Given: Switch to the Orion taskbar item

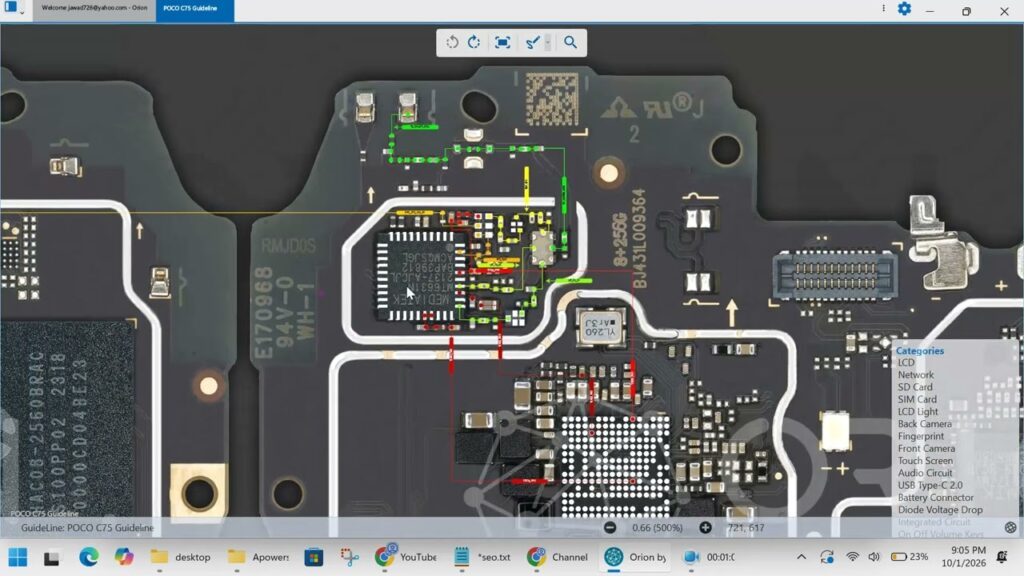Looking at the screenshot, I should 635,557.
